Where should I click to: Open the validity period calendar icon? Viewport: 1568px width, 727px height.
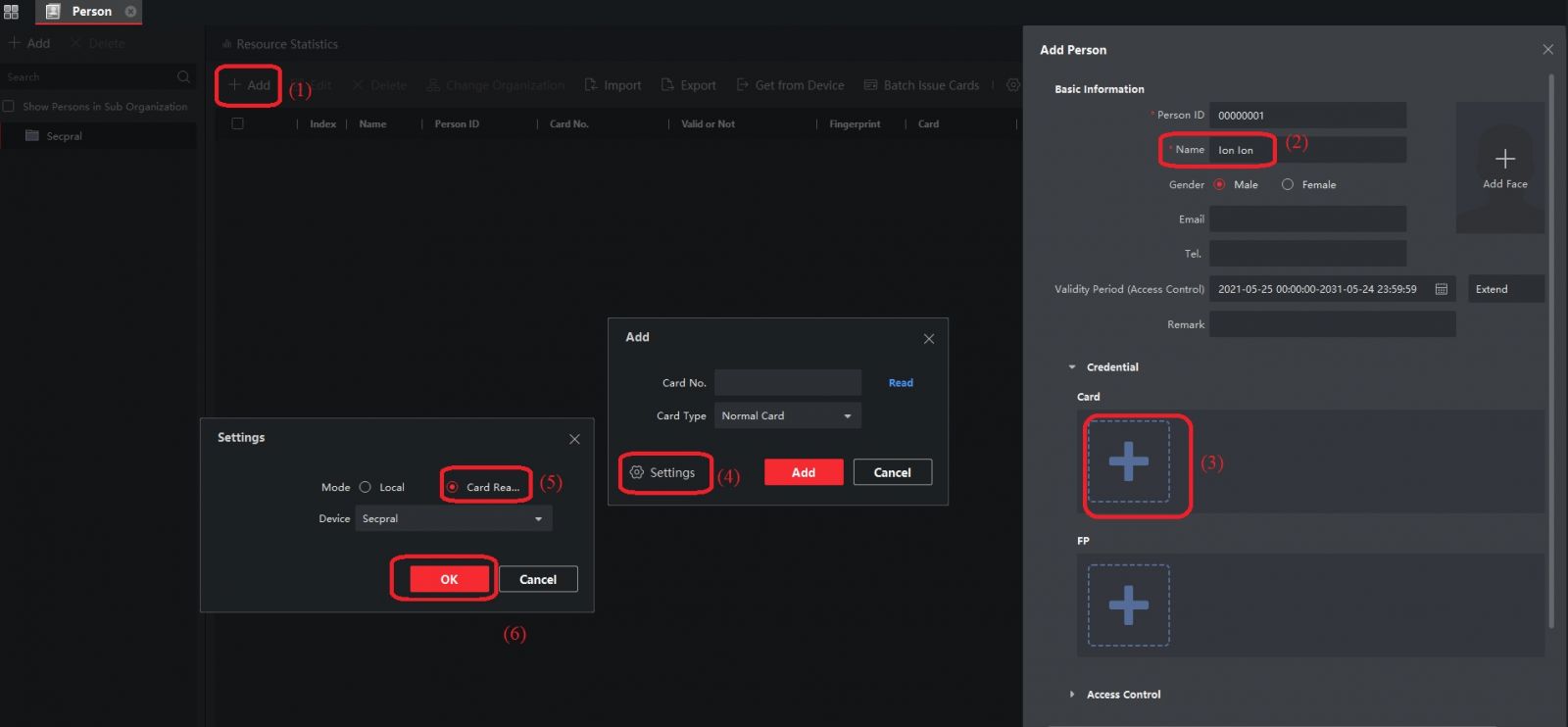coord(1441,289)
